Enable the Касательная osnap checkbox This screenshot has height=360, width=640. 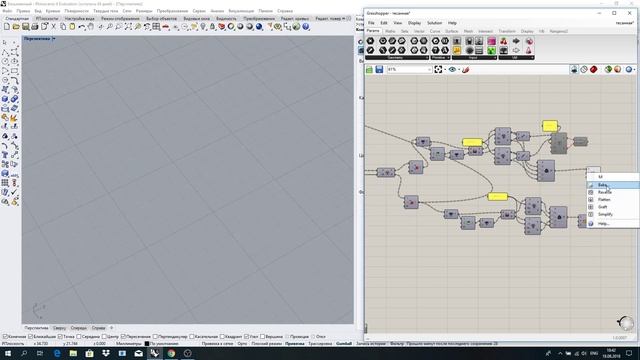tap(191, 337)
